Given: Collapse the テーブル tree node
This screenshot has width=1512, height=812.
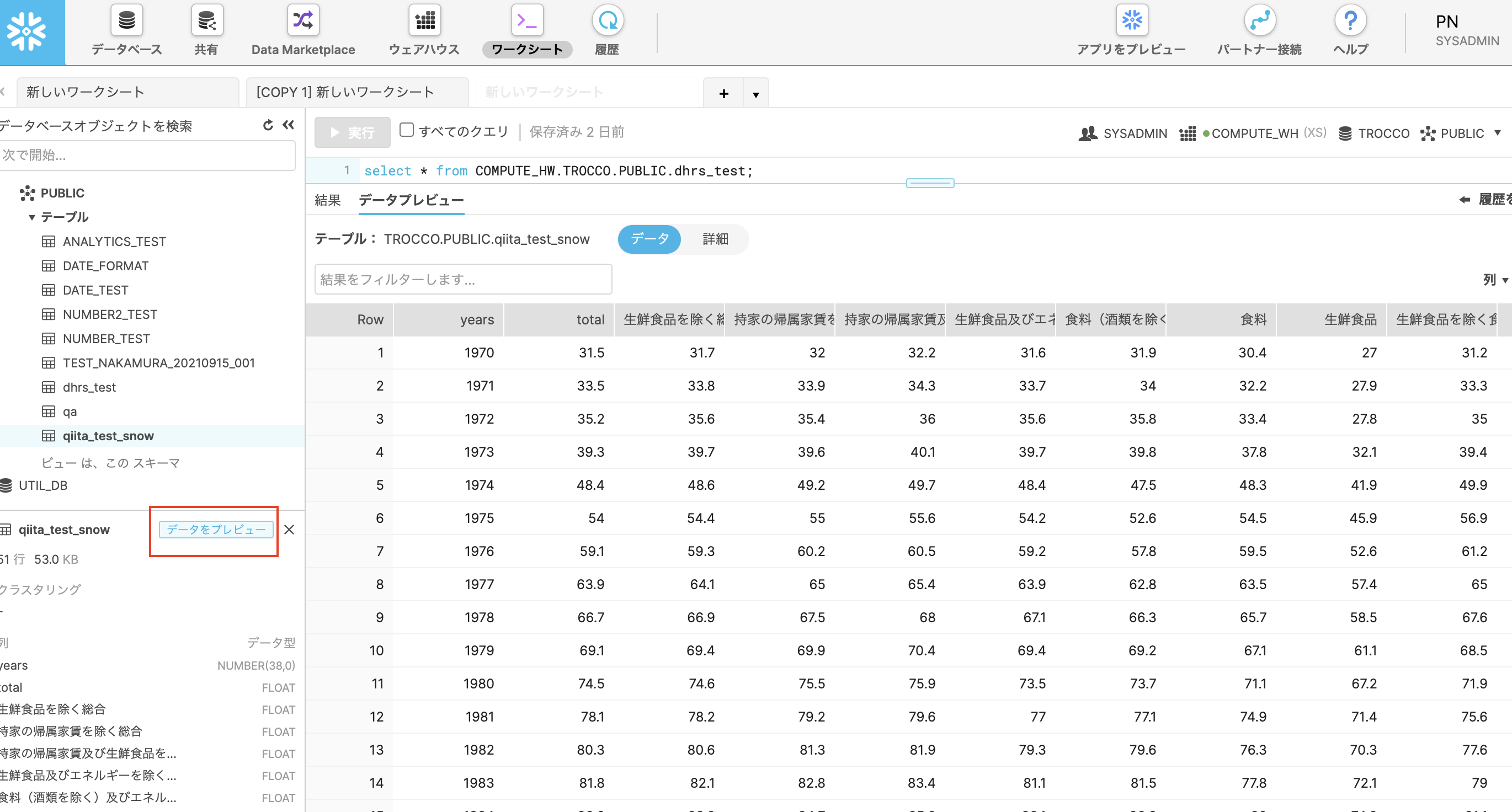Looking at the screenshot, I should [x=31, y=218].
